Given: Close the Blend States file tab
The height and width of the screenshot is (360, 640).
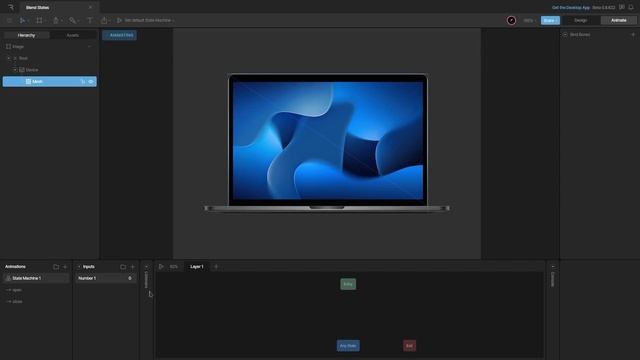Looking at the screenshot, I should click(x=90, y=7).
